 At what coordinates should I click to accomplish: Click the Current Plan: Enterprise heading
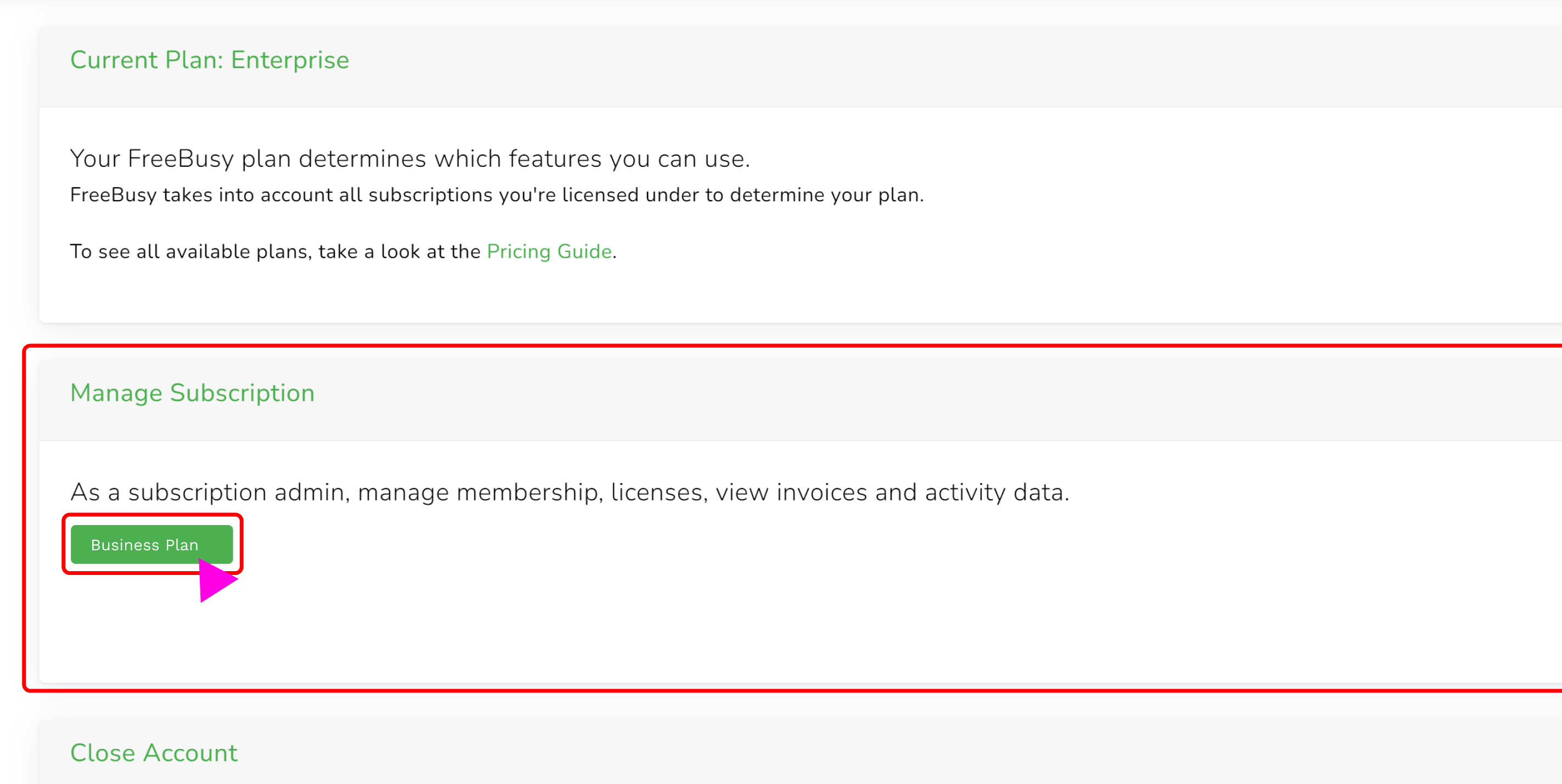point(209,60)
